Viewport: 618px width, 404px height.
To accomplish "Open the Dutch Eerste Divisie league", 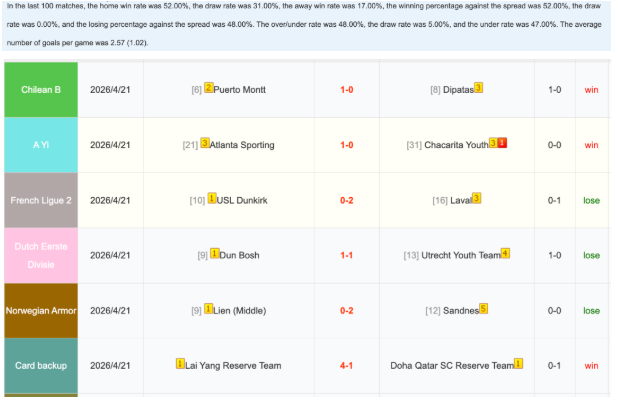I will [41, 255].
